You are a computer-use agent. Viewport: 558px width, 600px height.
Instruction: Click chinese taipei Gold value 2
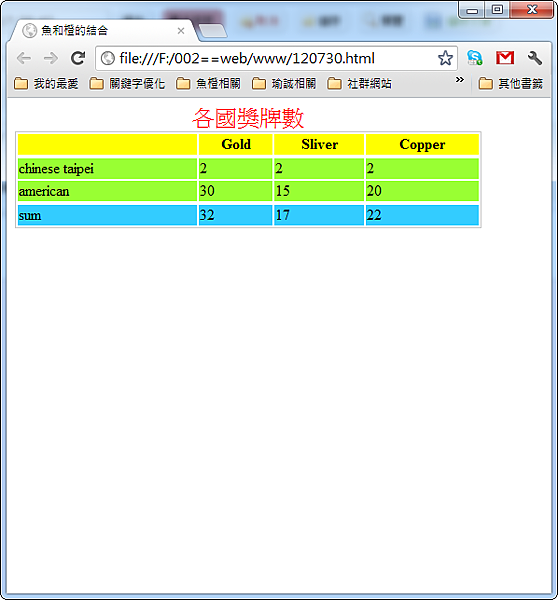203,168
